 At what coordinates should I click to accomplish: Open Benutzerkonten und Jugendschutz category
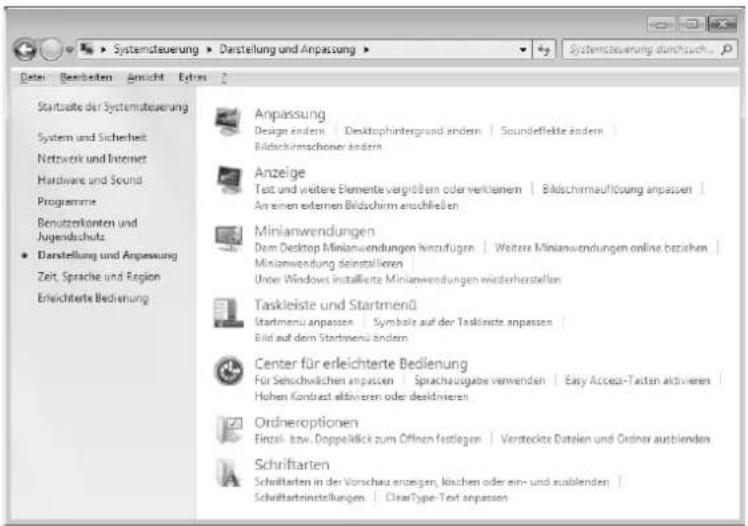point(87,229)
